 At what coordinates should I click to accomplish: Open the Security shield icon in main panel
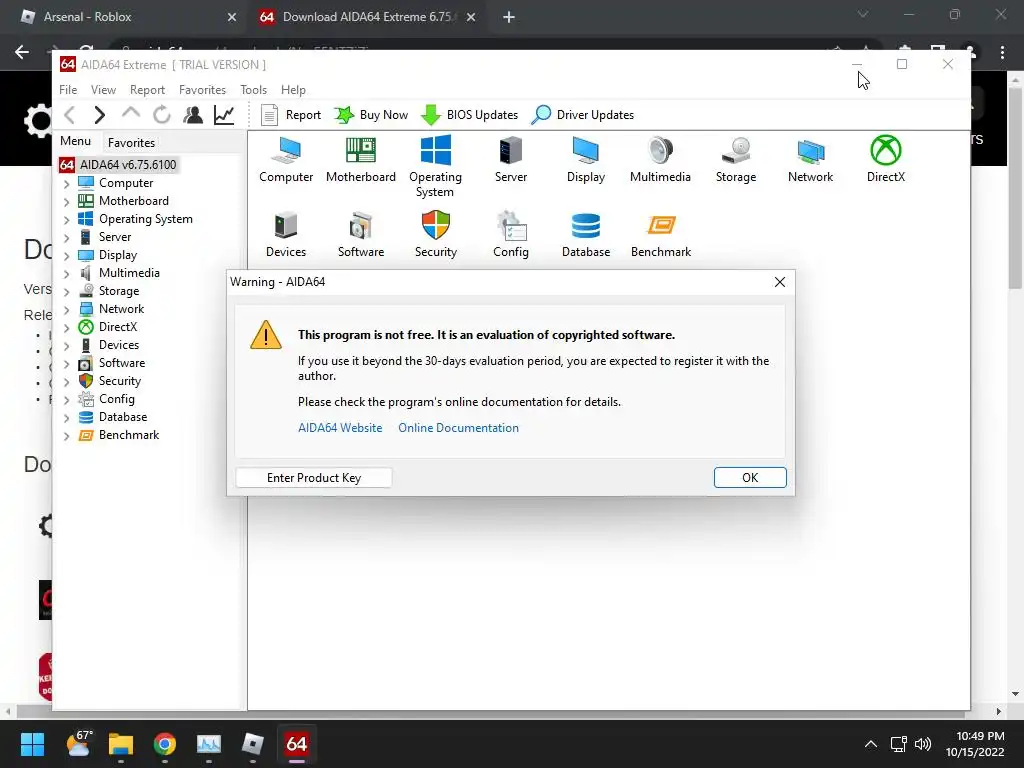pyautogui.click(x=436, y=234)
